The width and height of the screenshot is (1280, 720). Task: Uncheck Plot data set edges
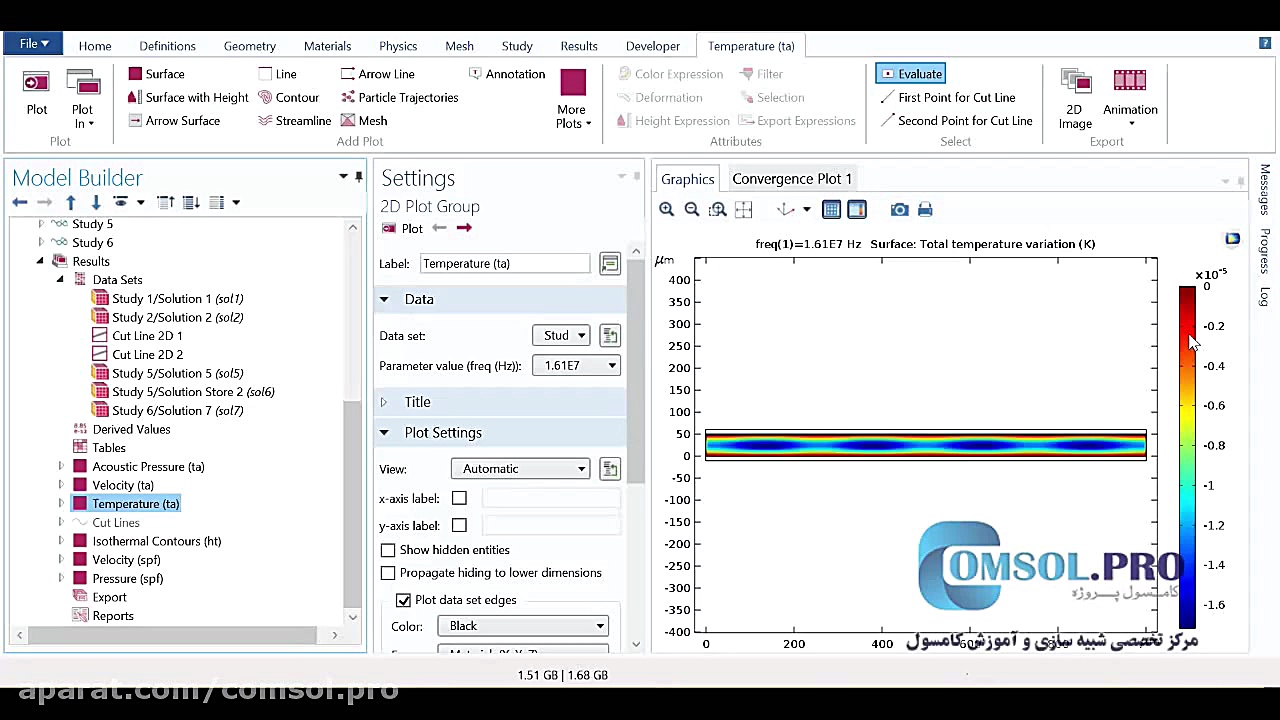[x=403, y=600]
